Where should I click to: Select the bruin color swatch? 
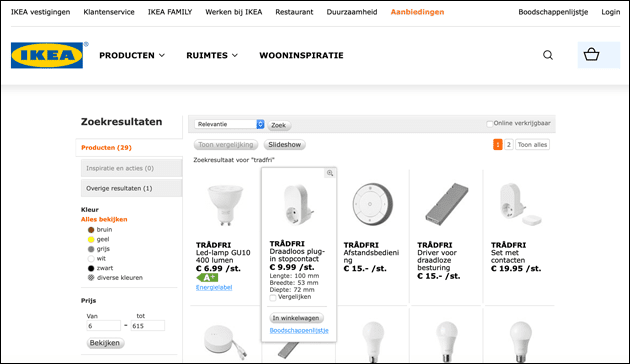pos(91,230)
